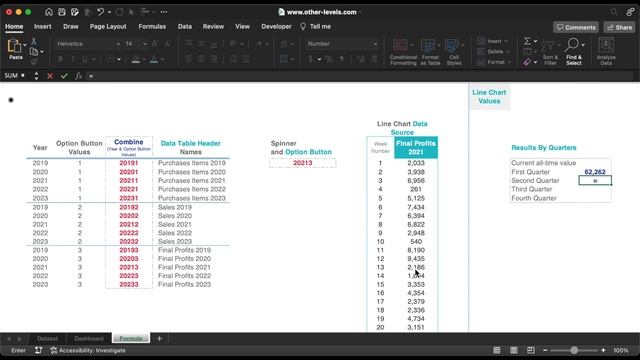Screen dimensions: 640x360
Task: Open Insert Function via the fx icon
Action: (x=78, y=76)
